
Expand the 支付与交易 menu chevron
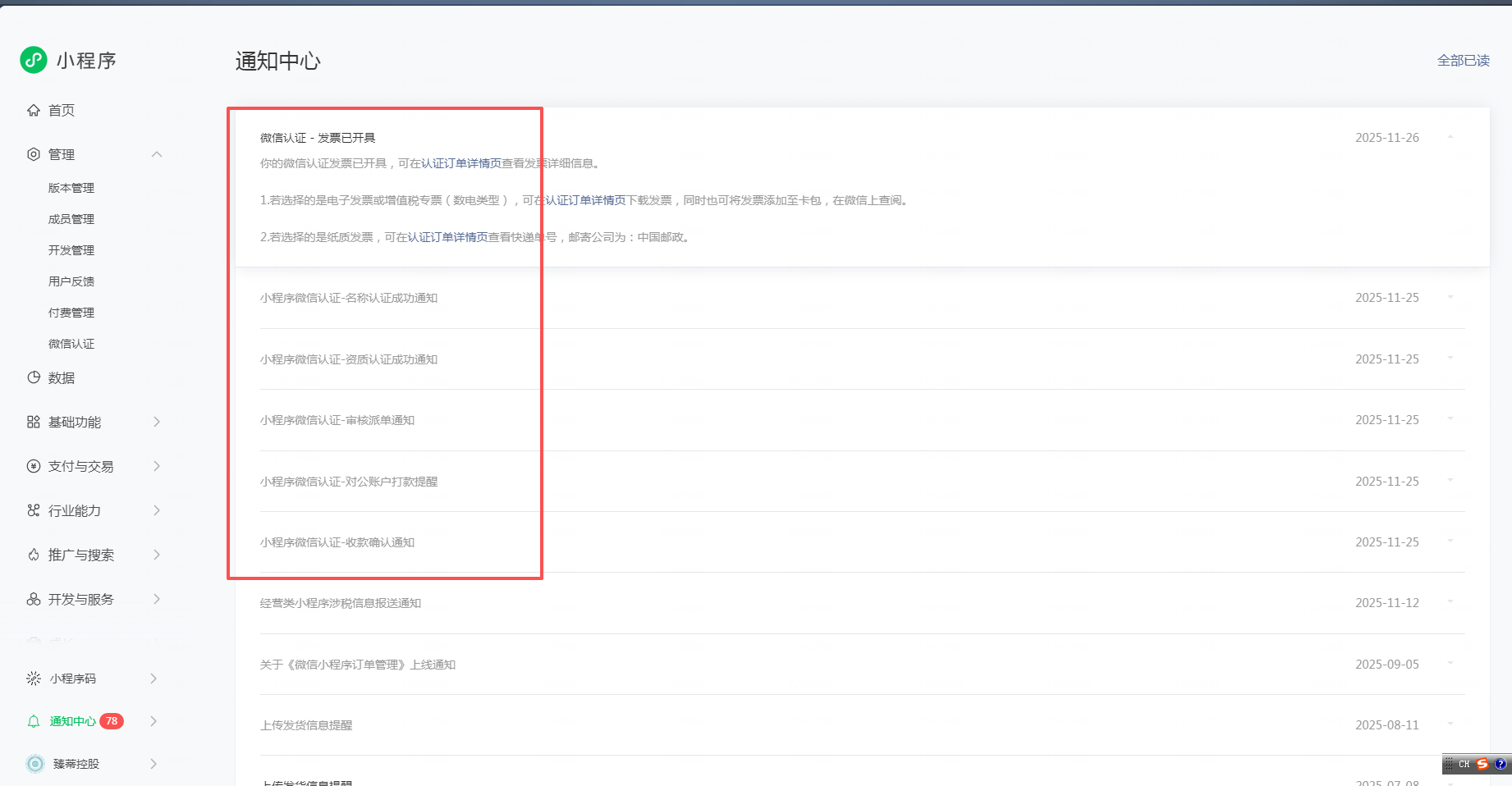(157, 466)
